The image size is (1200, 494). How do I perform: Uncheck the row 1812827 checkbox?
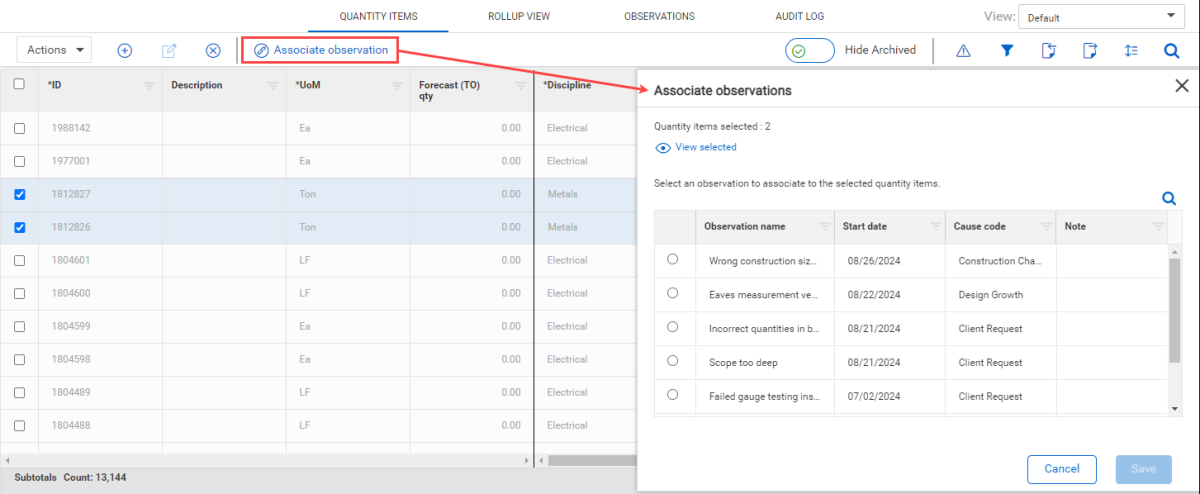tap(20, 195)
